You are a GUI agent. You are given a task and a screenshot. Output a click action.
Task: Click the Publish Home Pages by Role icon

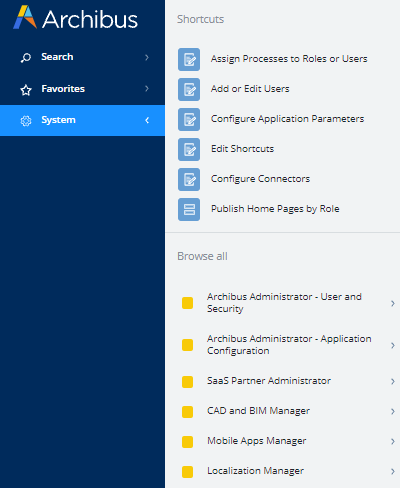pyautogui.click(x=189, y=209)
